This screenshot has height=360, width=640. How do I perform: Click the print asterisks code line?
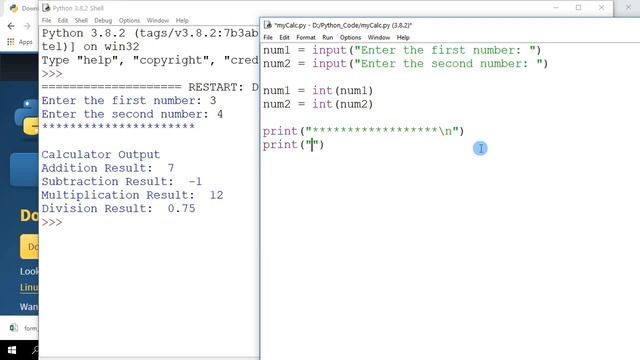pos(363,131)
